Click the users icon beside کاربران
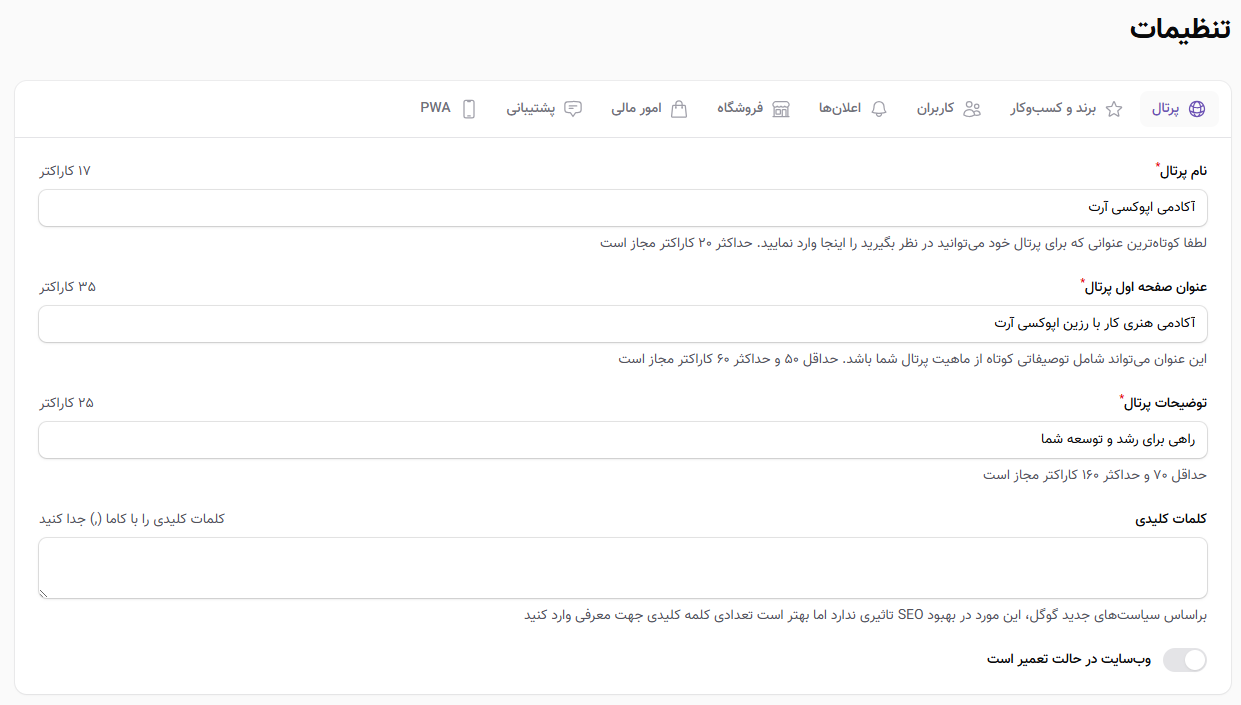The image size is (1241, 705). click(x=972, y=109)
